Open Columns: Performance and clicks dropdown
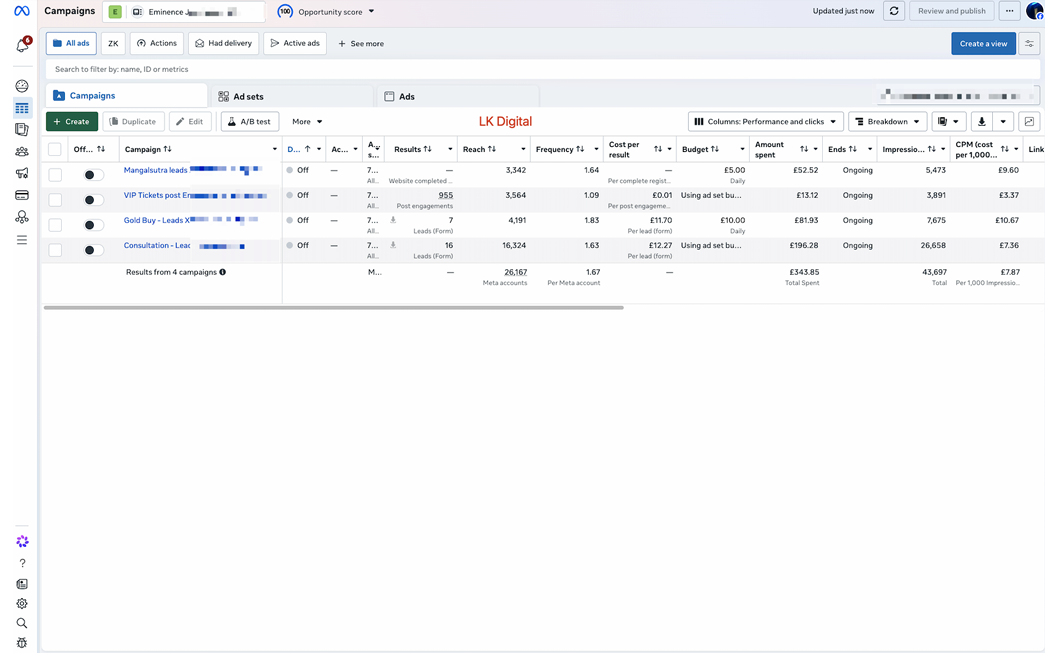Image resolution: width=1048 pixels, height=656 pixels. tap(765, 122)
